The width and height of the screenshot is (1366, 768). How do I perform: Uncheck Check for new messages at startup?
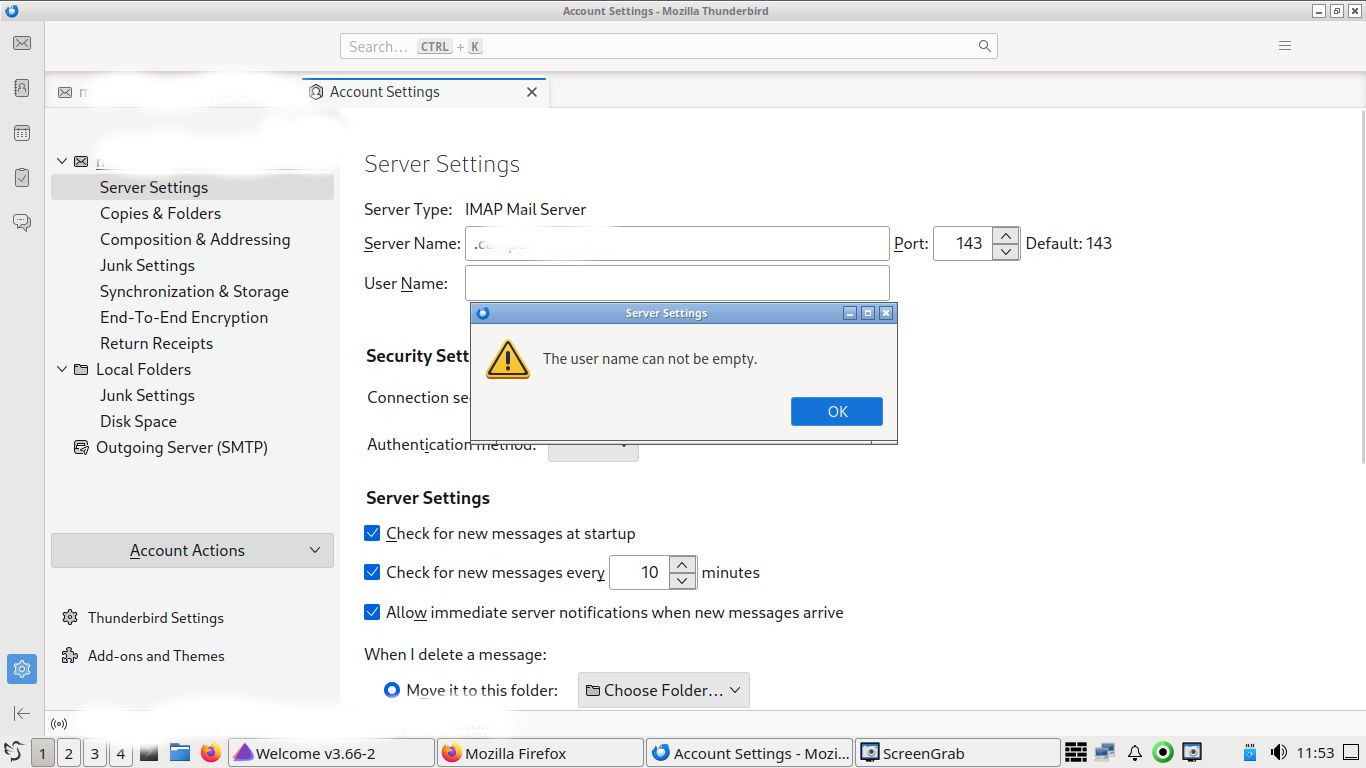click(x=372, y=534)
